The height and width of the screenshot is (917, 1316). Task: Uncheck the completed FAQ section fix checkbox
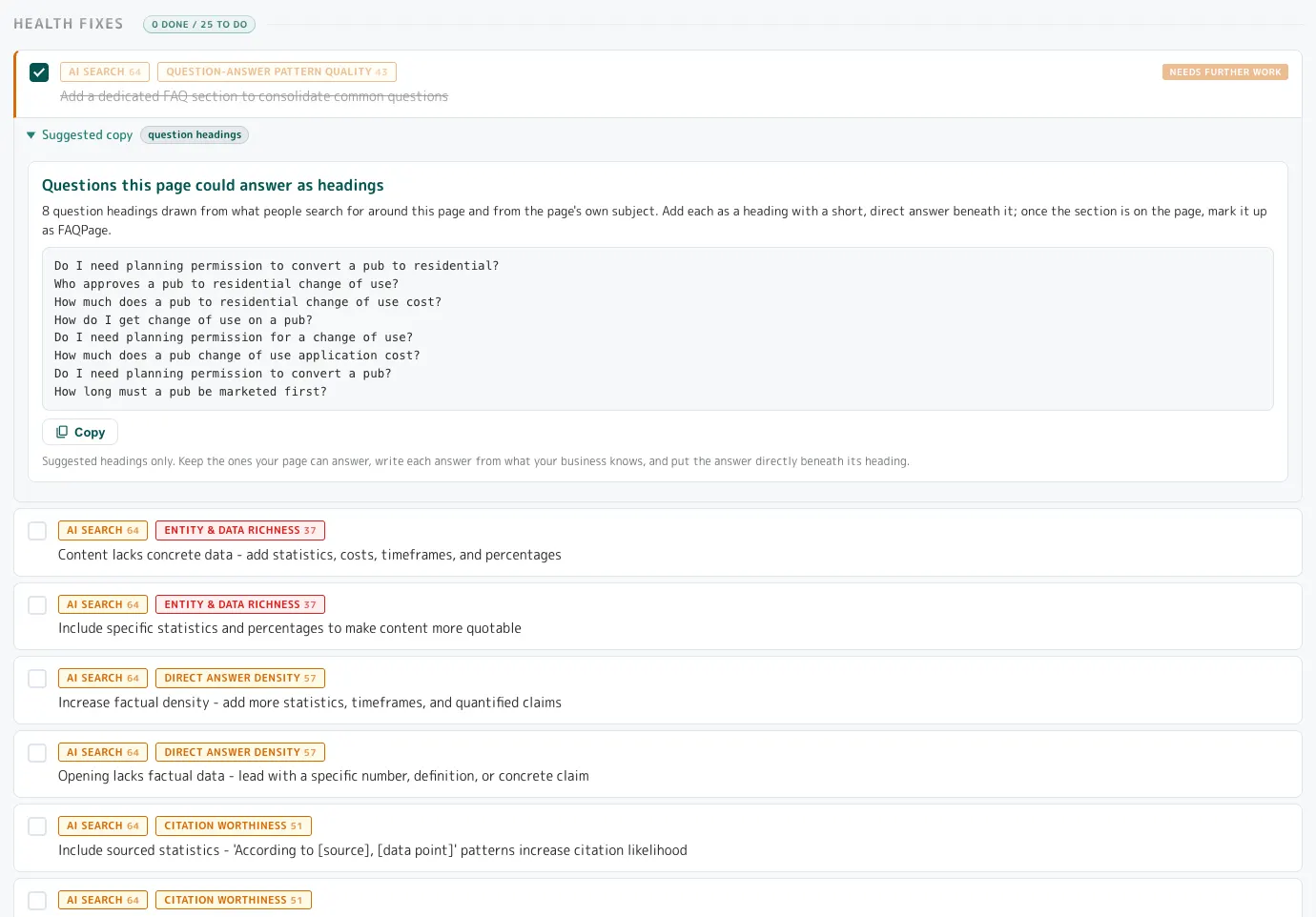tap(39, 72)
